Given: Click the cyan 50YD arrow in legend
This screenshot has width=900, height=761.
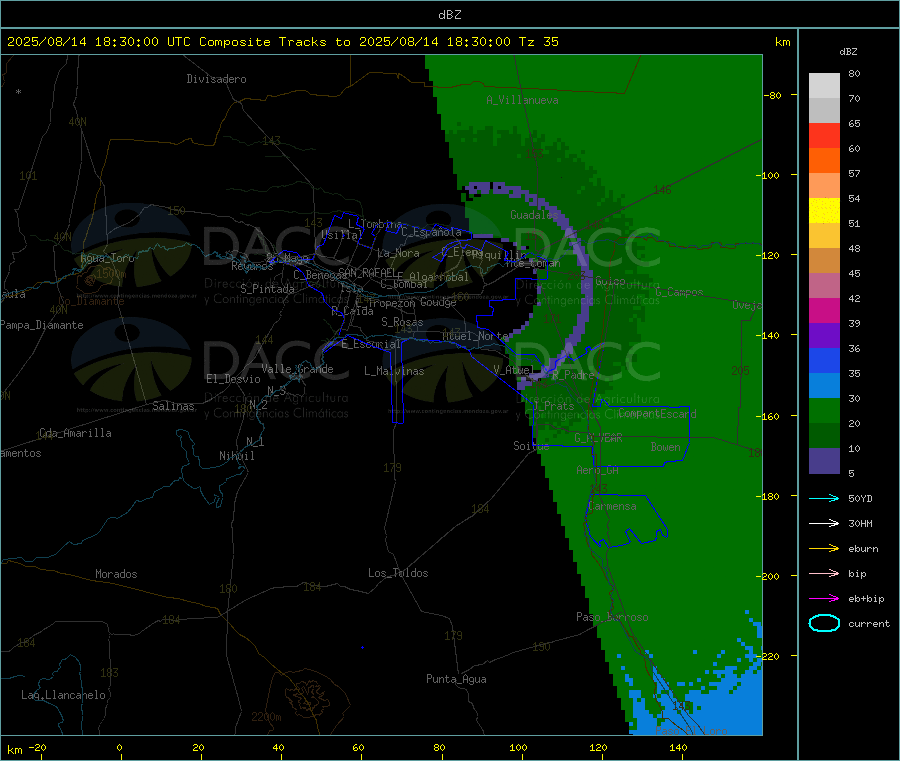Looking at the screenshot, I should [x=824, y=498].
